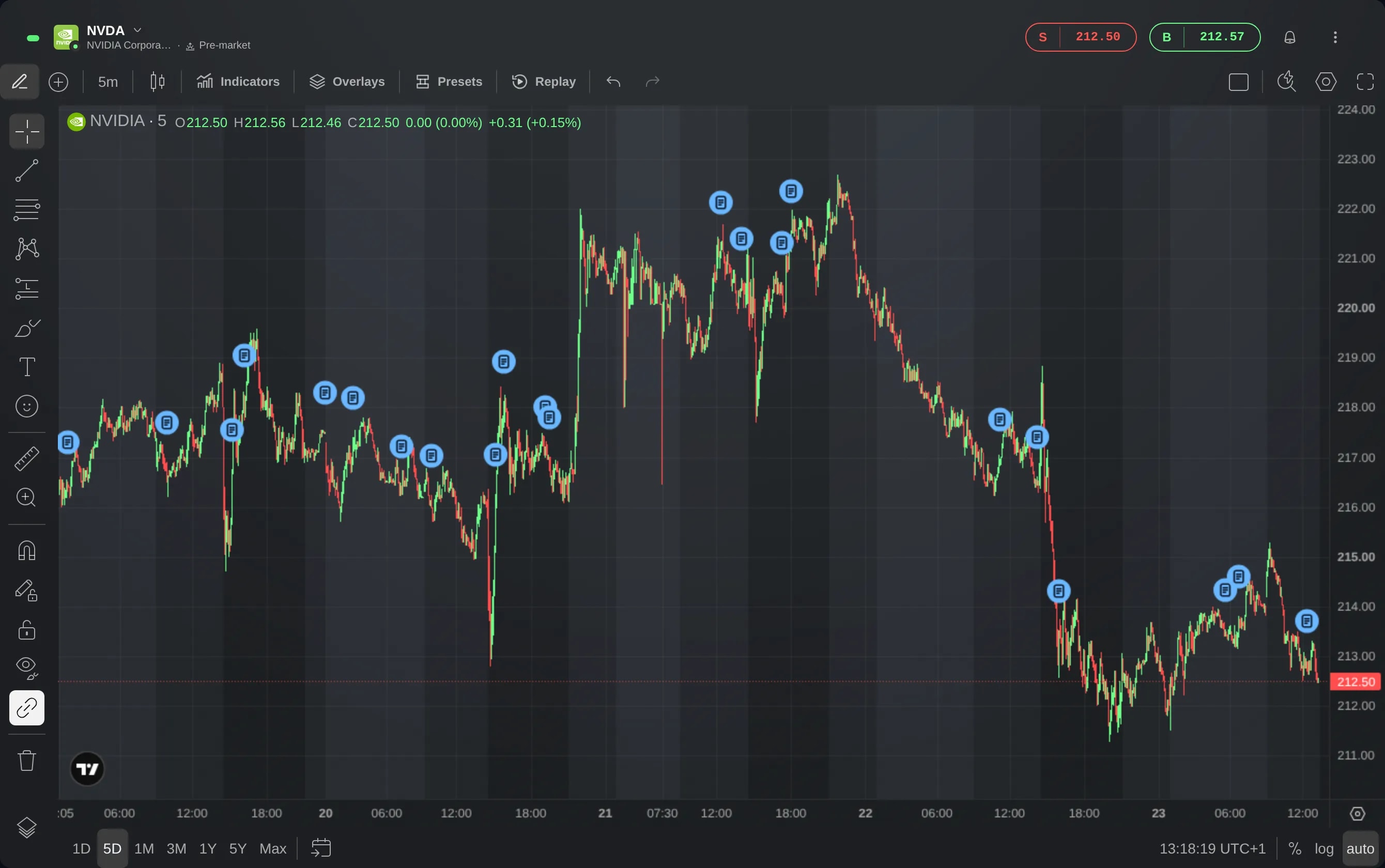This screenshot has height=868, width=1385.
Task: Open the long position forecasting tool
Action: [x=26, y=288]
